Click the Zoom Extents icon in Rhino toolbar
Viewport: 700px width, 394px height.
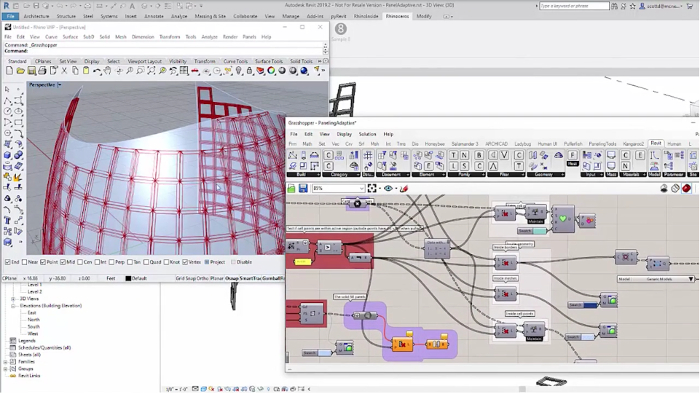pyautogui.click(x=151, y=71)
